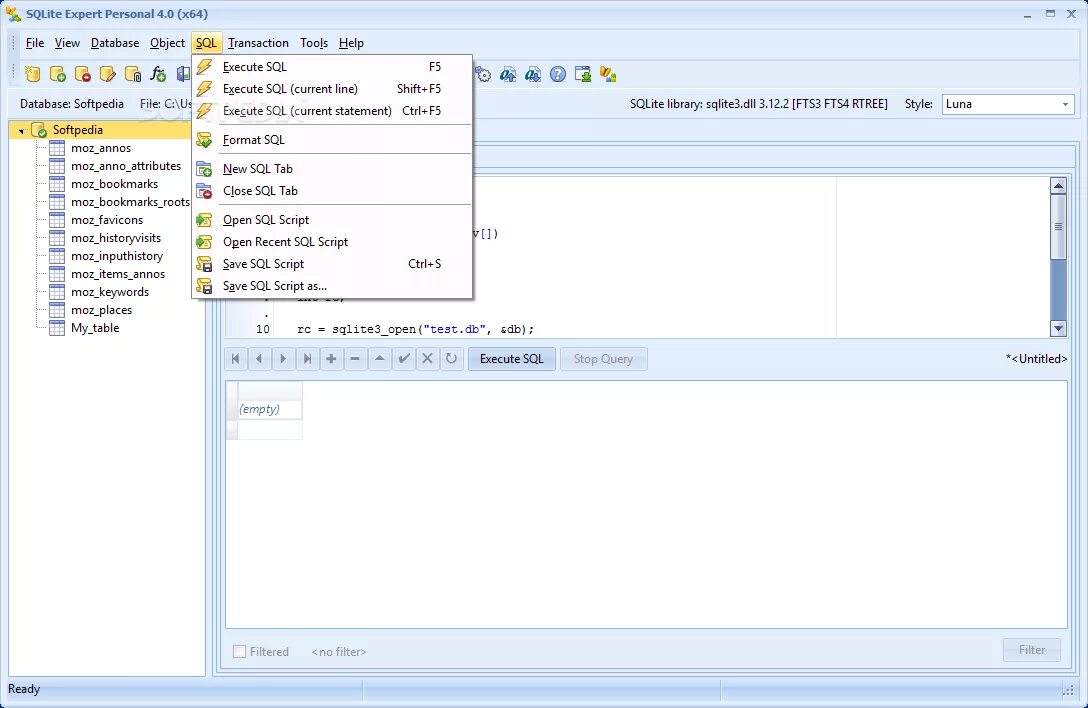Select the moz_places table
Viewport: 1088px width, 708px height.
tap(101, 310)
